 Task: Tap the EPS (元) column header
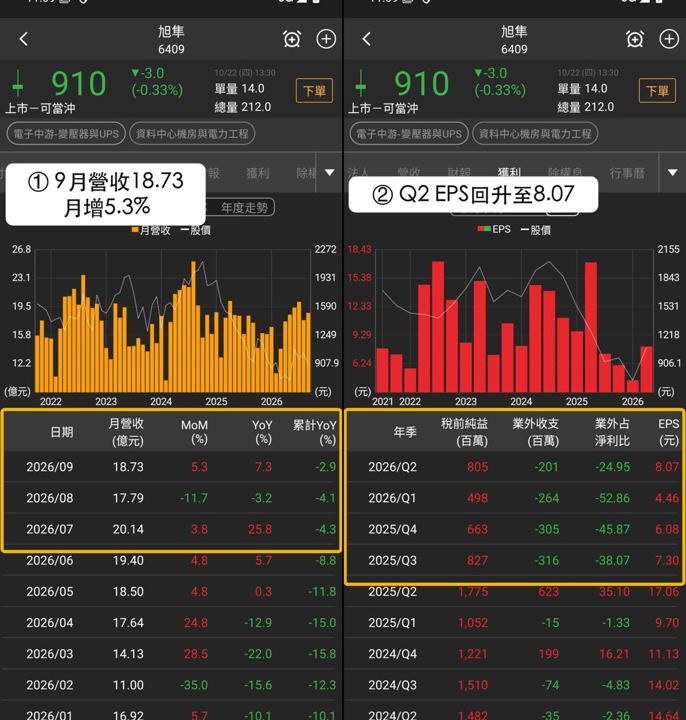click(669, 432)
